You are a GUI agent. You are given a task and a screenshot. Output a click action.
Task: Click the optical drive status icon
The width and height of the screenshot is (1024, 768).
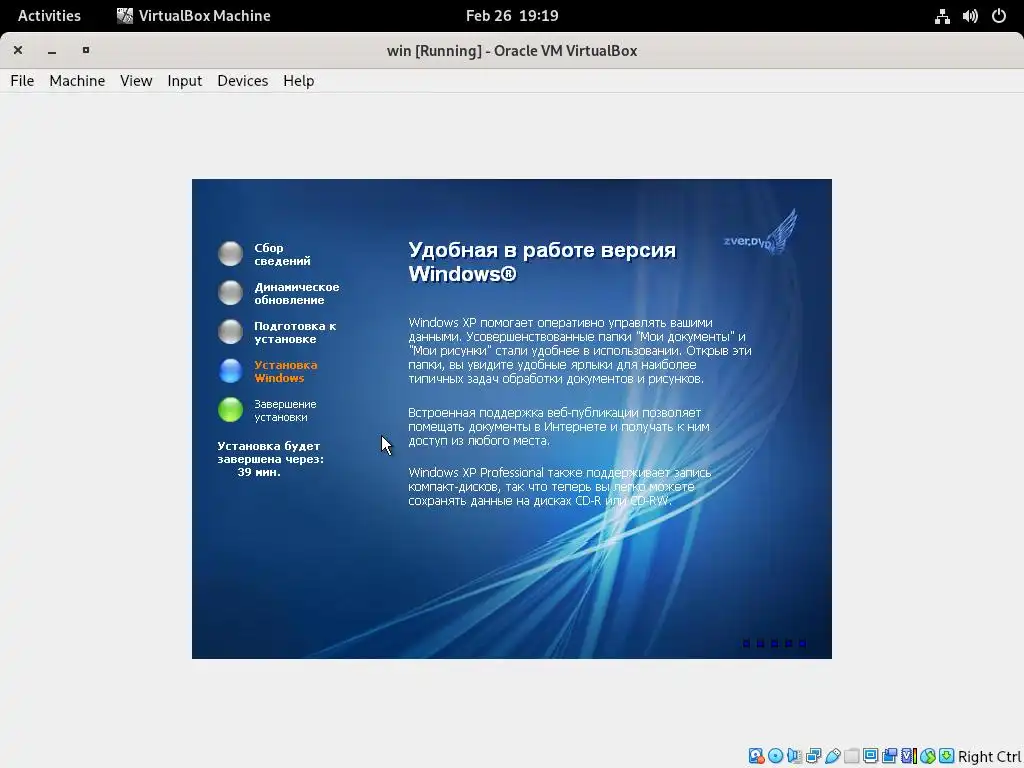coord(775,756)
